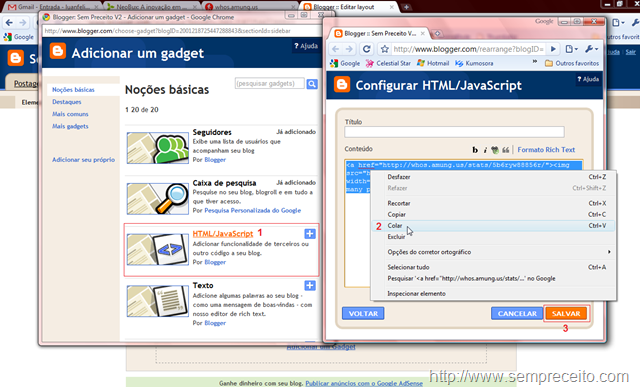This screenshot has width=640, height=387.
Task: Select Noções básicas in gadget sidebar
Action: (x=73, y=90)
